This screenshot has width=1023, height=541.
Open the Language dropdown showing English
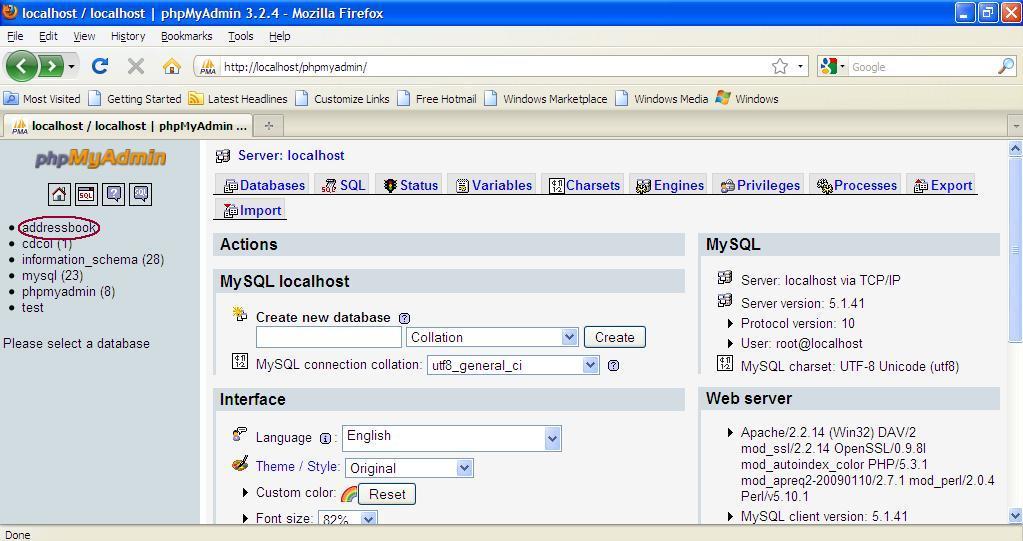tap(451, 439)
